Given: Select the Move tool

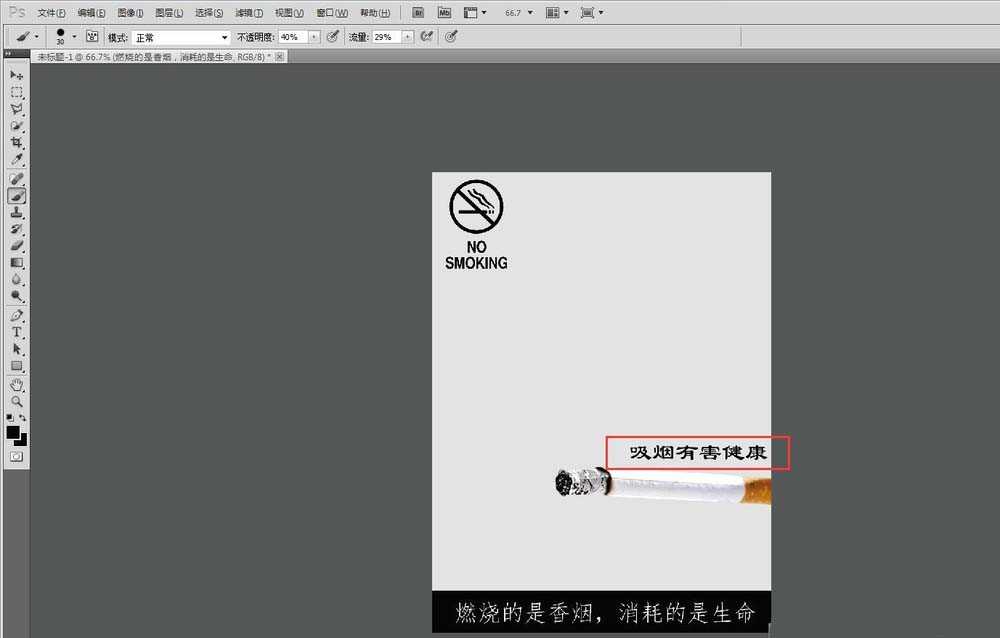Looking at the screenshot, I should tap(15, 75).
